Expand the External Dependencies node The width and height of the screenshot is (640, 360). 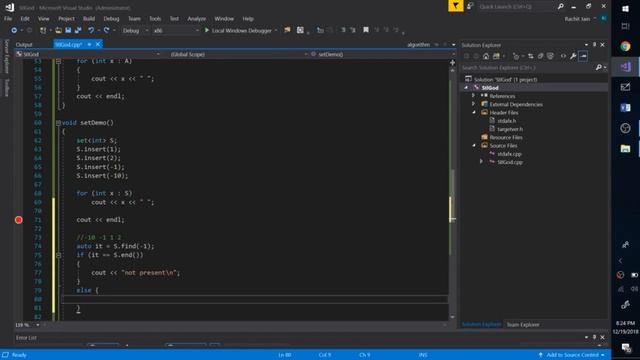[x=473, y=104]
